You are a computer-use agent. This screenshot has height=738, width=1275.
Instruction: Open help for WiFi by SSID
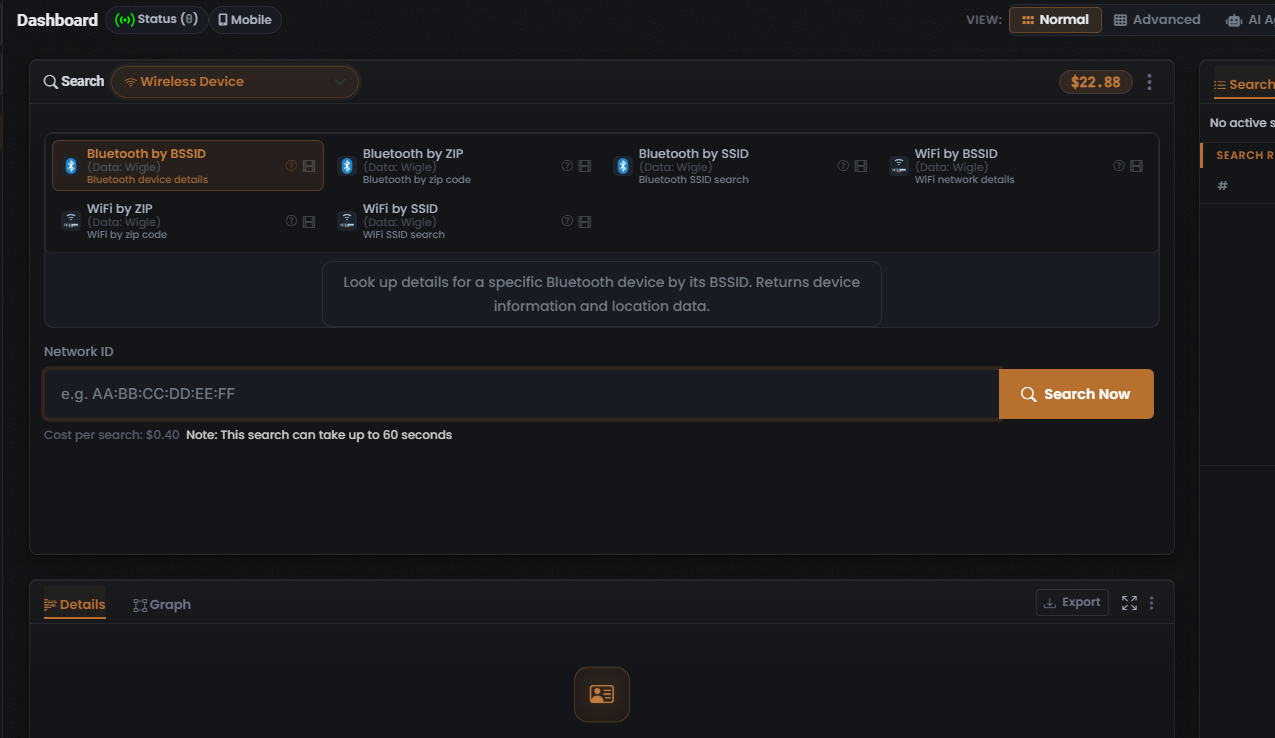click(567, 221)
